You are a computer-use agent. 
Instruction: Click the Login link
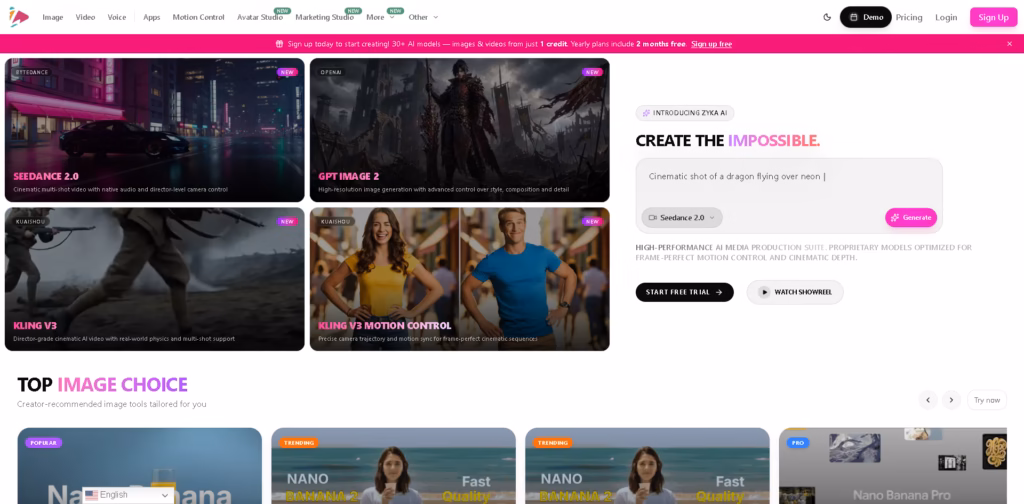point(946,17)
